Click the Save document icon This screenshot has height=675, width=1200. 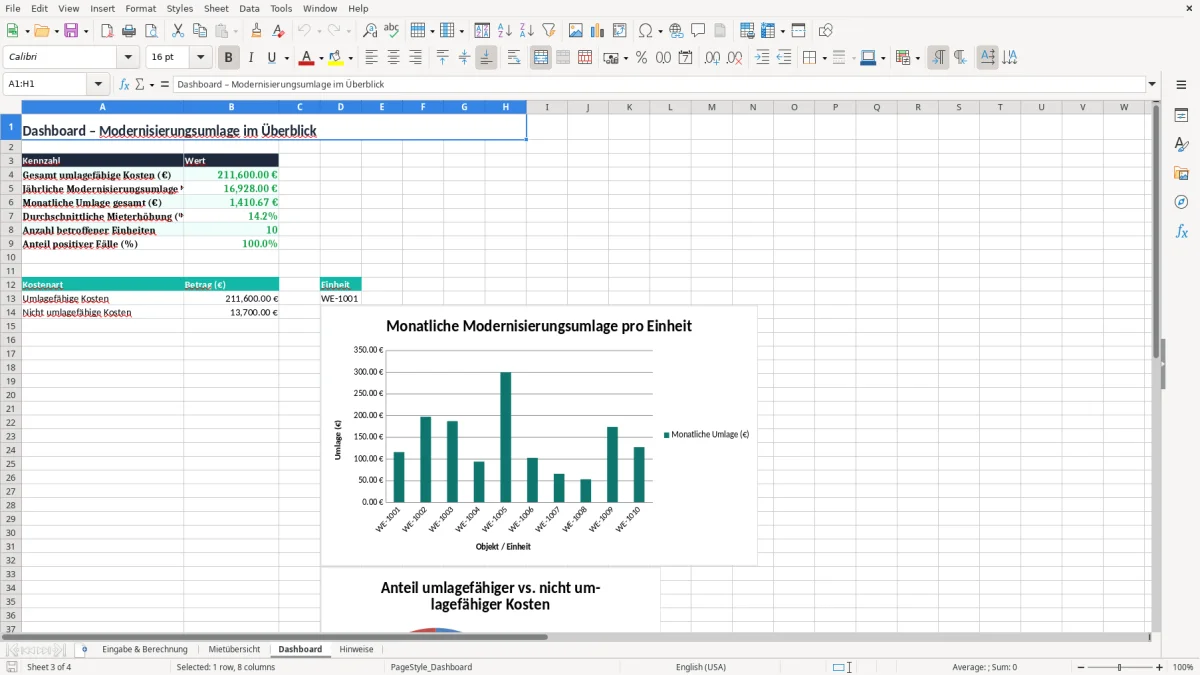coord(71,31)
